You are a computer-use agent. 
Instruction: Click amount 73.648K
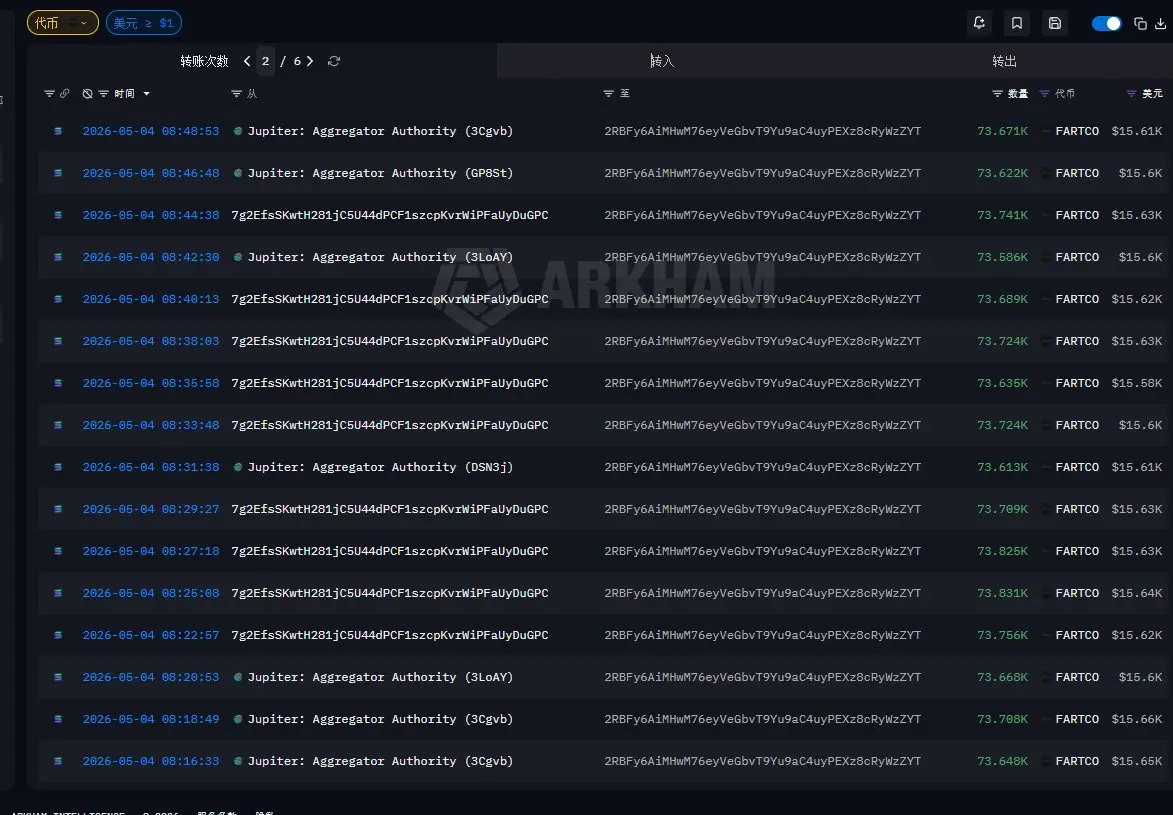tap(1002, 761)
